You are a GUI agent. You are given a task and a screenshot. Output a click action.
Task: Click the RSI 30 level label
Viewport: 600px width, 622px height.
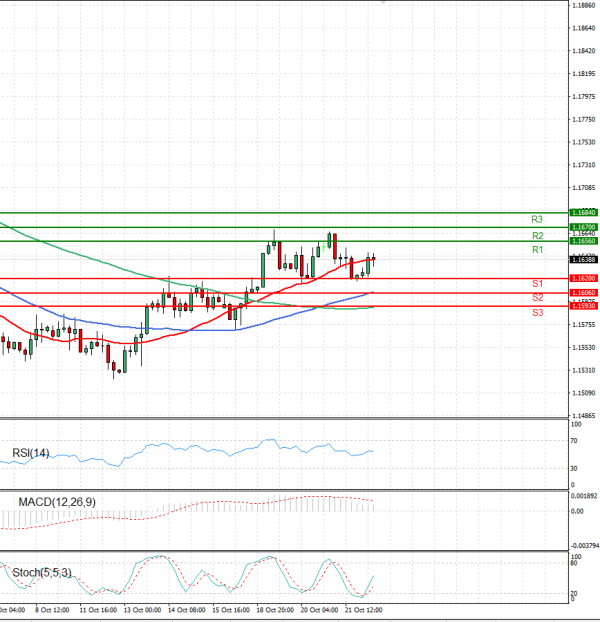574,468
